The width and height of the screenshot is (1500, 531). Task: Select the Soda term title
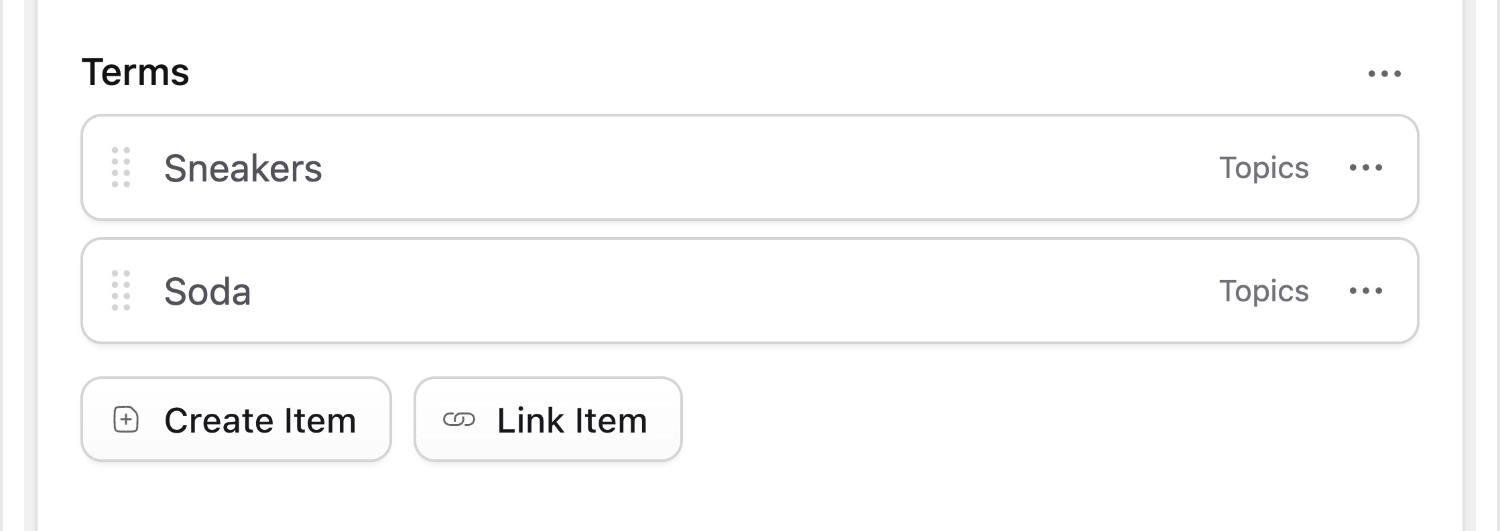pyautogui.click(x=207, y=291)
